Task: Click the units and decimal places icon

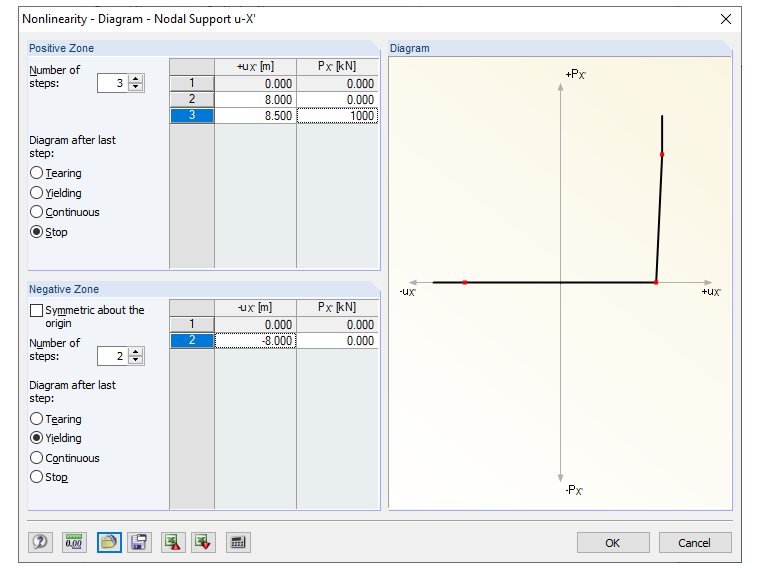Action: 74,542
